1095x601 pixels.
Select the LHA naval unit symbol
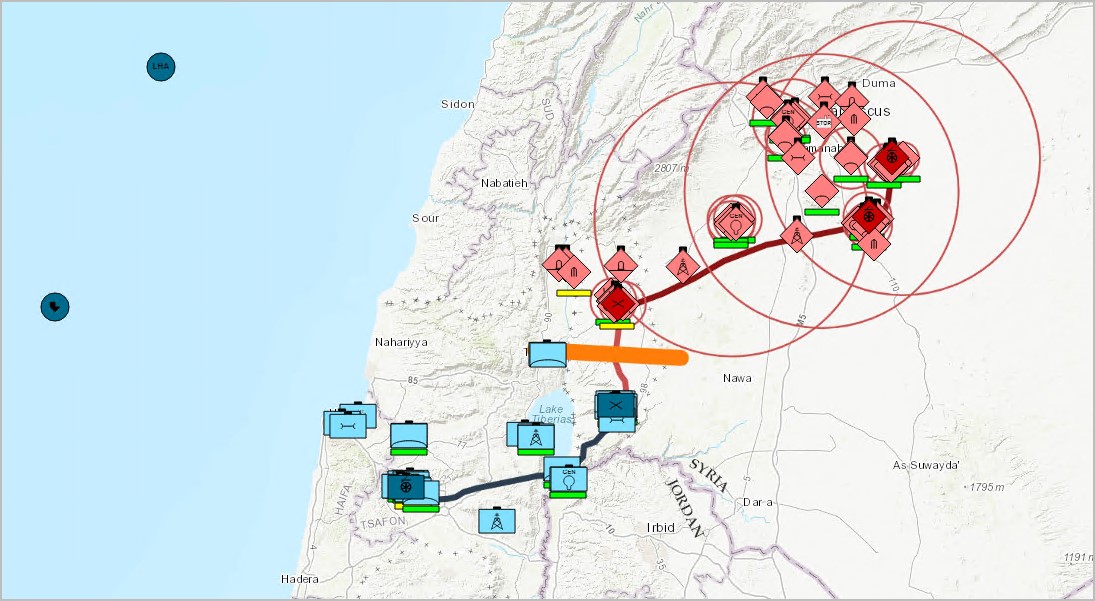coord(161,67)
